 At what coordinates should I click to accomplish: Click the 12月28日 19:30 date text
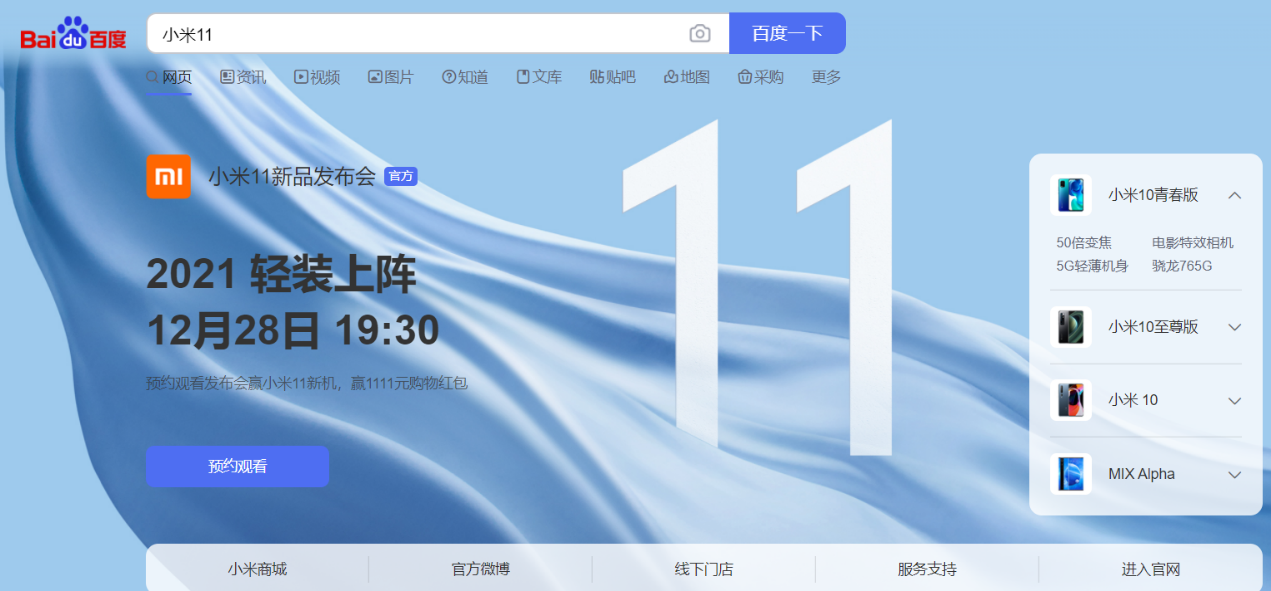click(293, 330)
